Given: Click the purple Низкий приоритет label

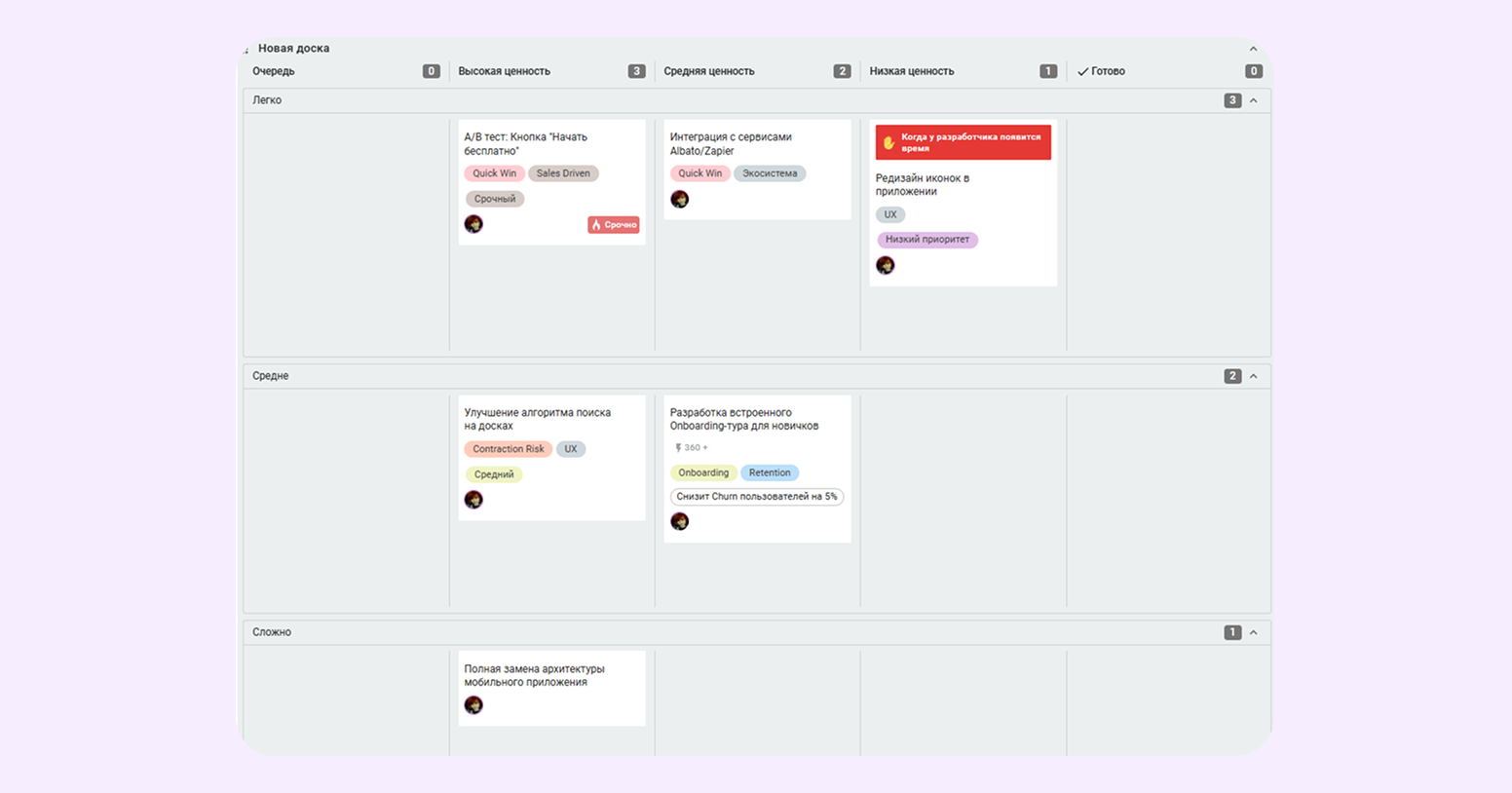Looking at the screenshot, I should tap(926, 240).
